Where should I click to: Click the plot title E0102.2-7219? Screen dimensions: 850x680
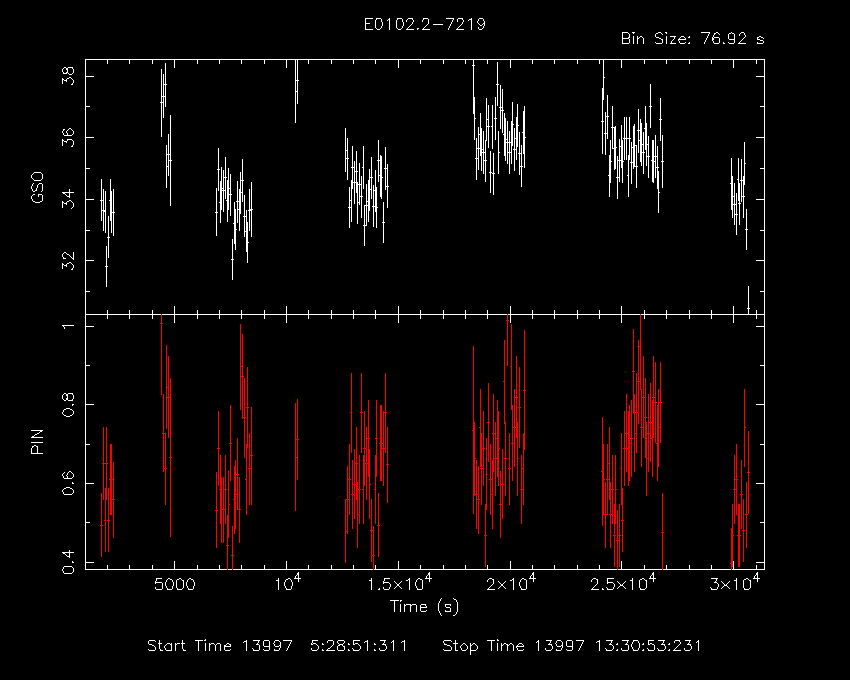[424, 24]
